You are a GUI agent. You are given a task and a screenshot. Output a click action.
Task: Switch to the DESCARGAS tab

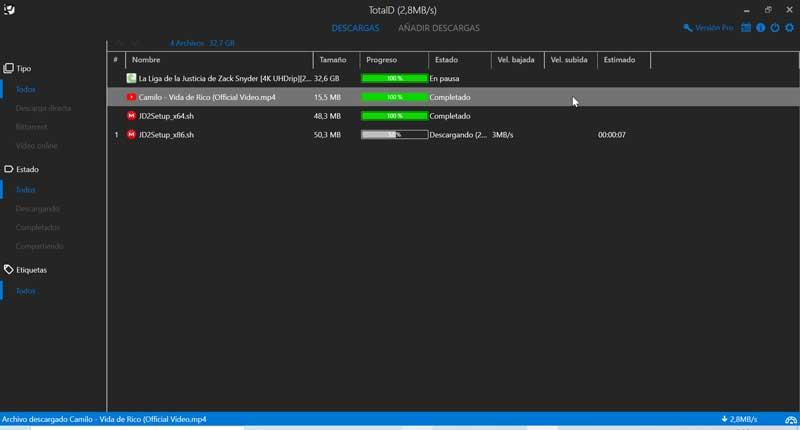pyautogui.click(x=355, y=28)
